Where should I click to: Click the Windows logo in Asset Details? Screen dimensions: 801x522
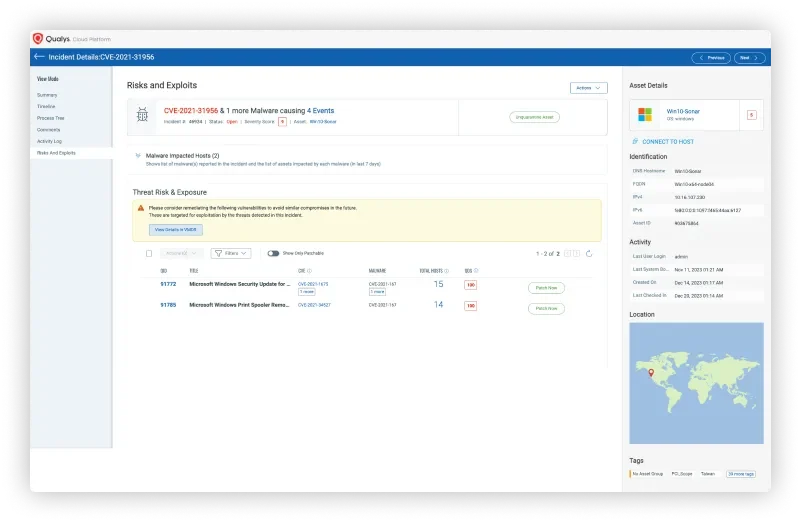645,114
